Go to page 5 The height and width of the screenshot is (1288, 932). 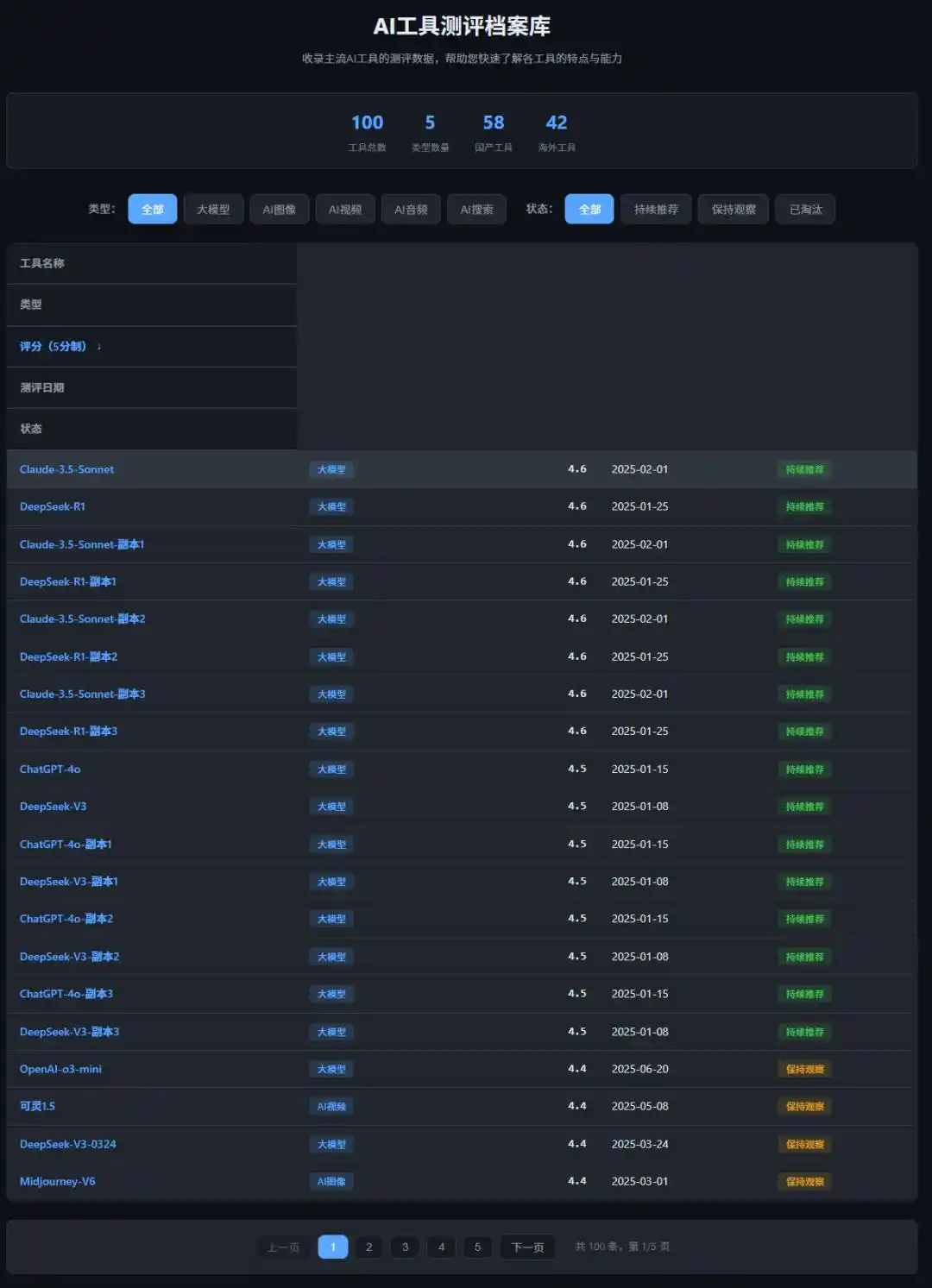tap(477, 1247)
